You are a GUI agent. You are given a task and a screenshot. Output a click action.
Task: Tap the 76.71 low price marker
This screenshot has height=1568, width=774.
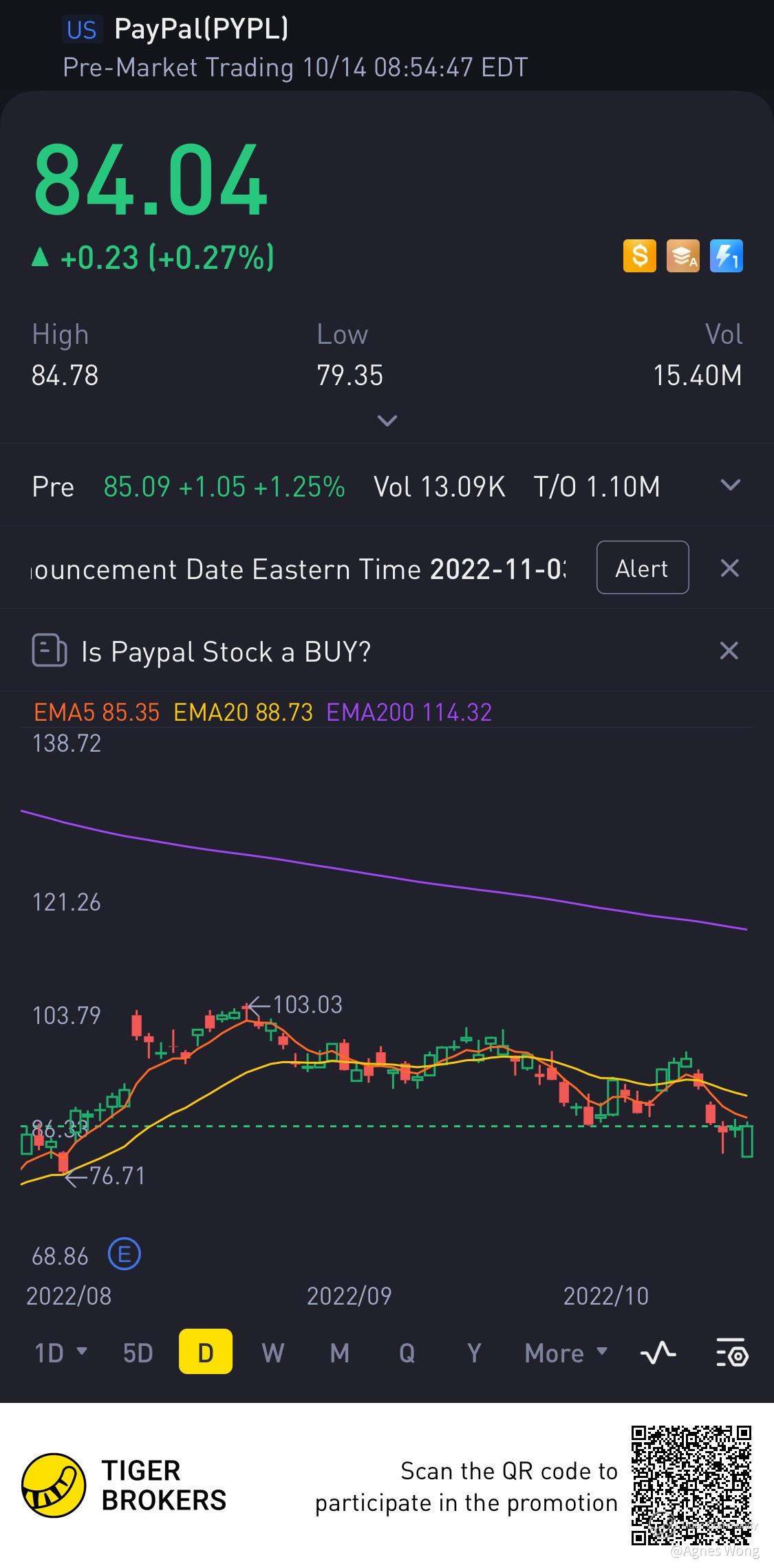pos(105,1175)
